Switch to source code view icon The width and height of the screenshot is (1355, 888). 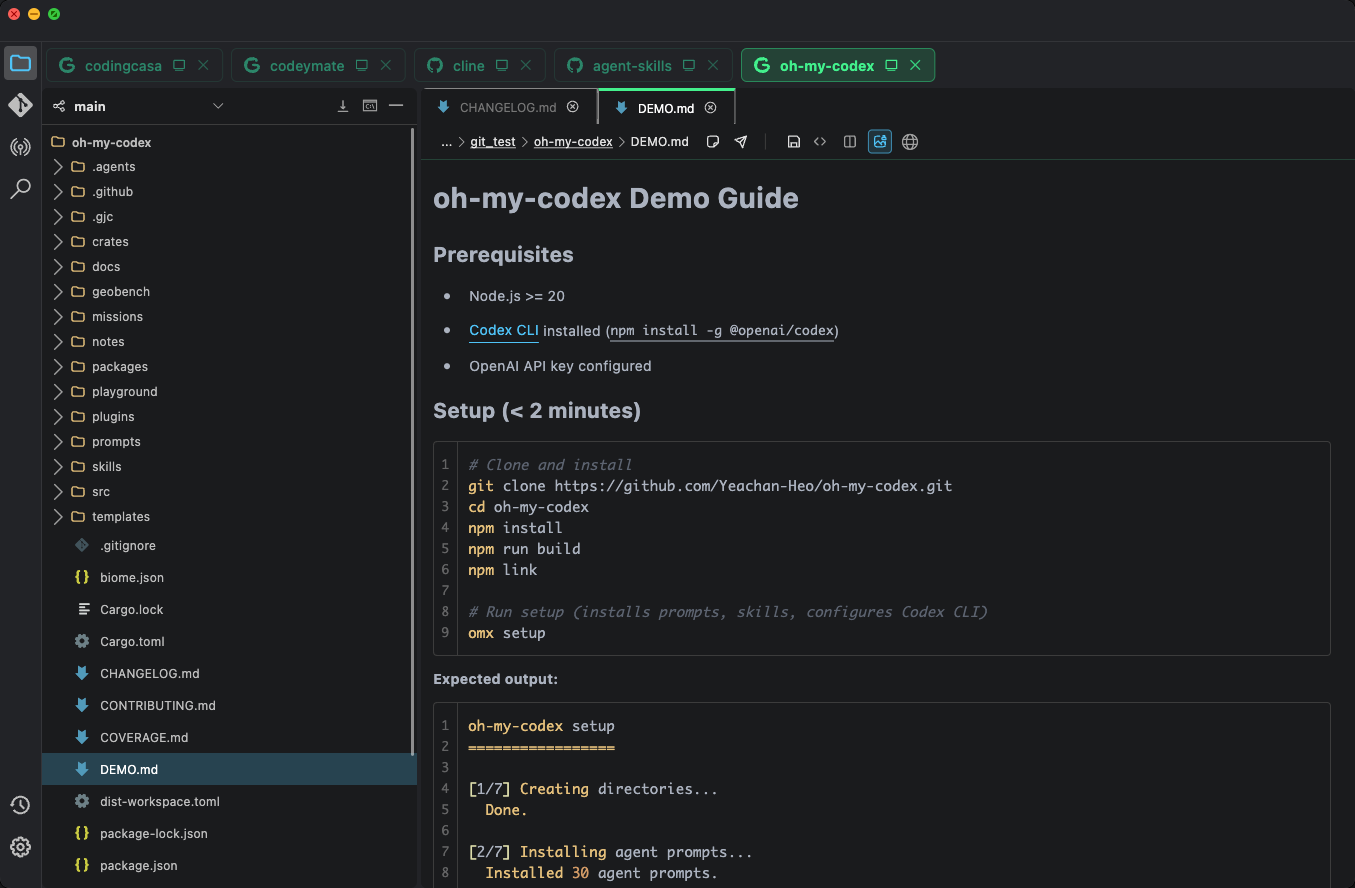(x=820, y=142)
